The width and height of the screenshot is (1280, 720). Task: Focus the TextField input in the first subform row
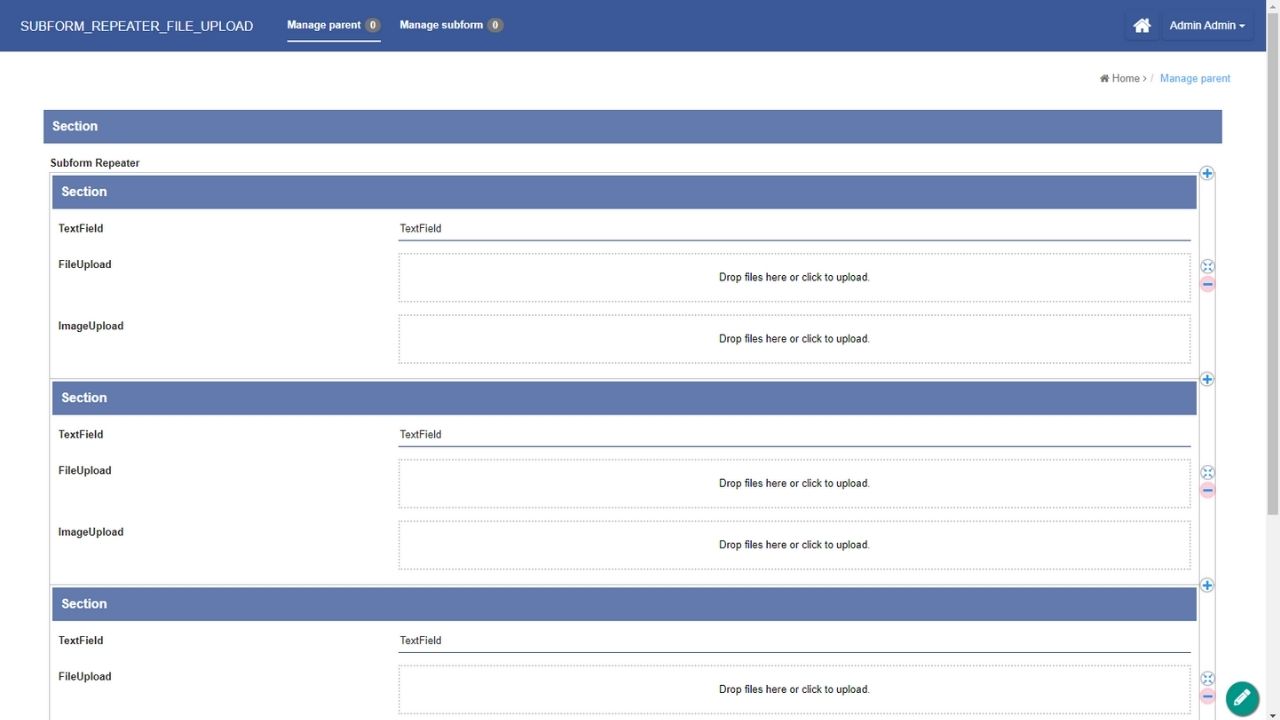click(794, 229)
